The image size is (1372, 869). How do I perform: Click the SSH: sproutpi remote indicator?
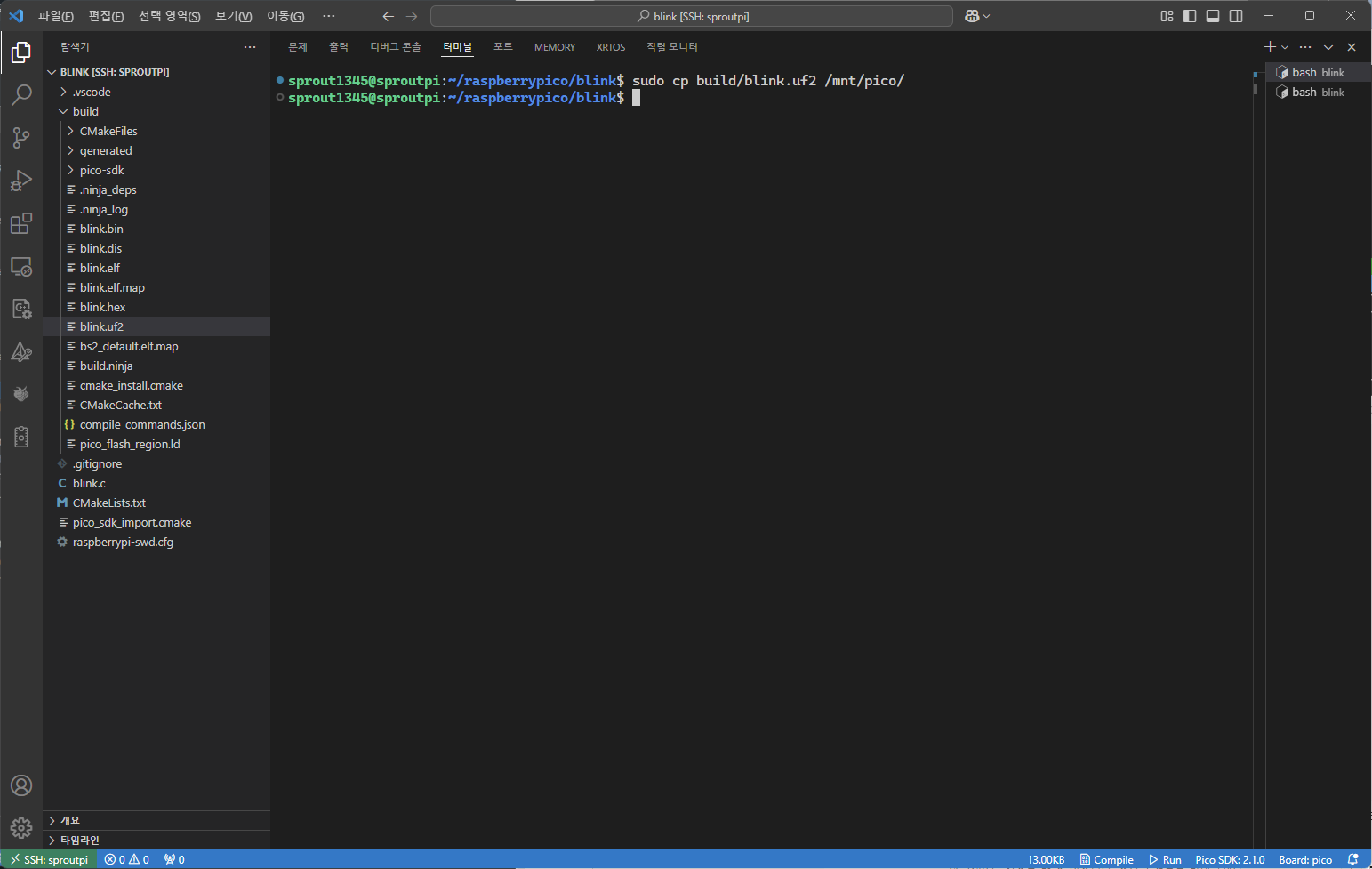point(49,859)
